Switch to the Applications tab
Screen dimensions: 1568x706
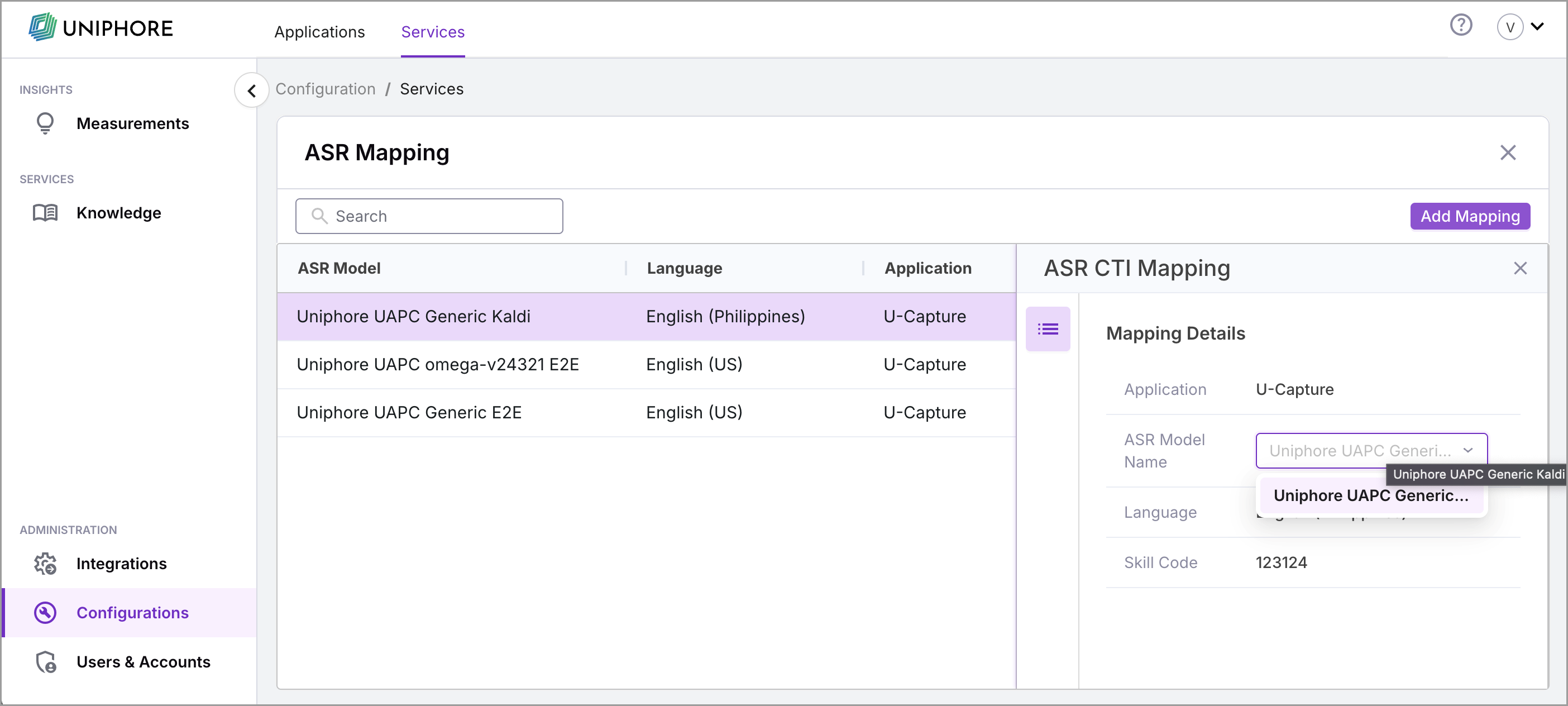coord(319,32)
